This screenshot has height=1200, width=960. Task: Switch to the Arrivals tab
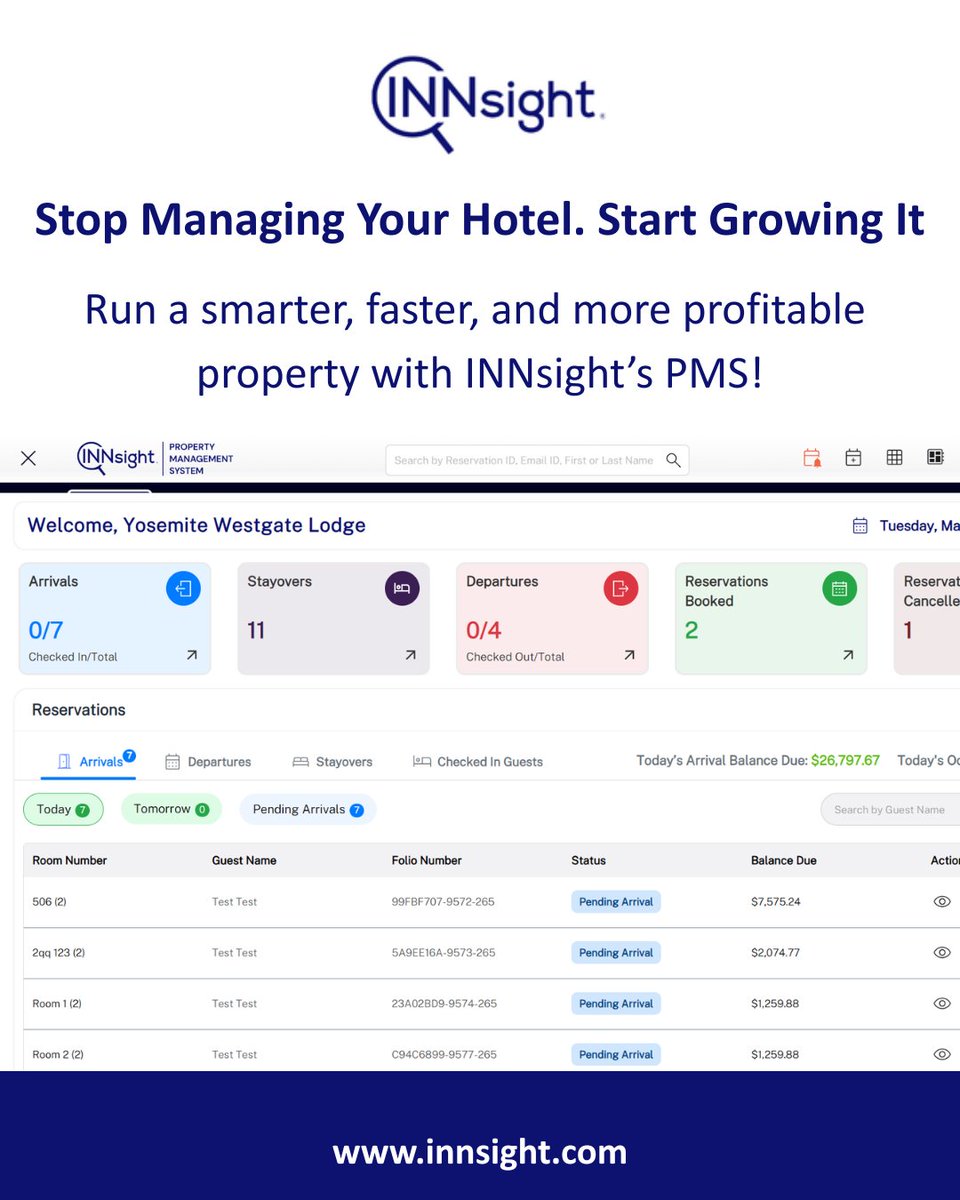[x=89, y=761]
